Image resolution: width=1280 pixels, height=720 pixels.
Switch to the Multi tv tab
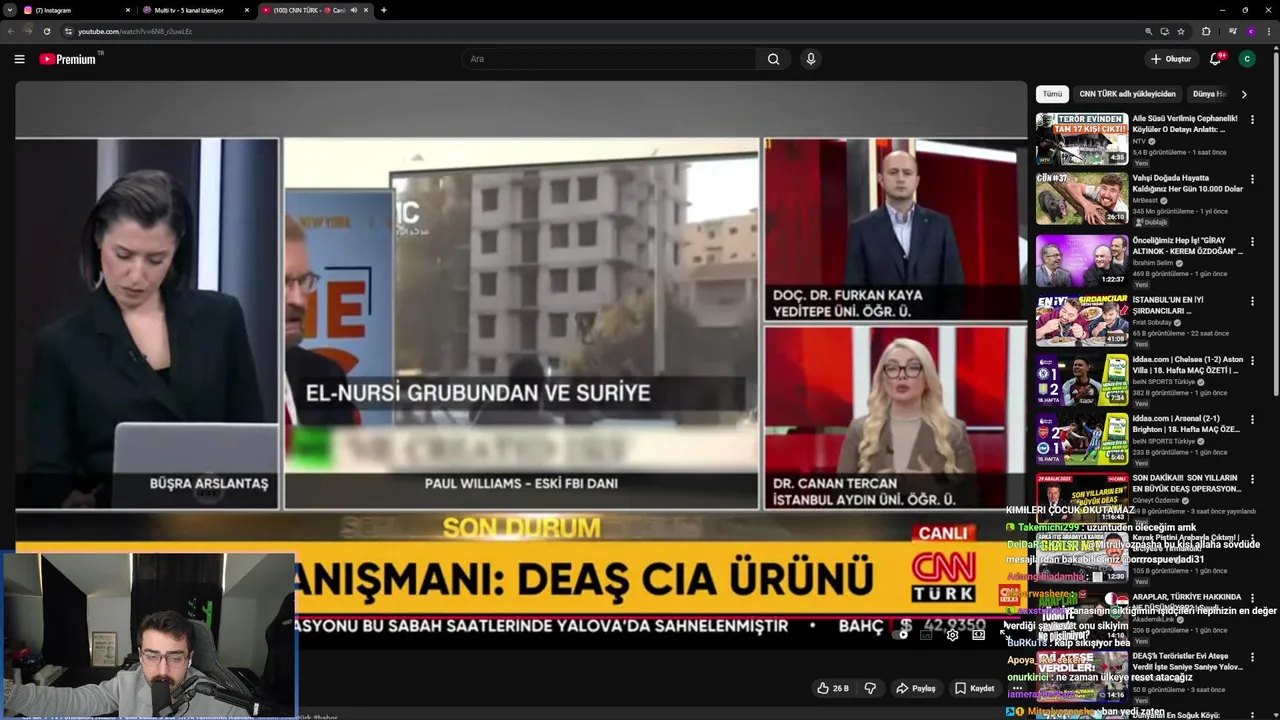(195, 10)
